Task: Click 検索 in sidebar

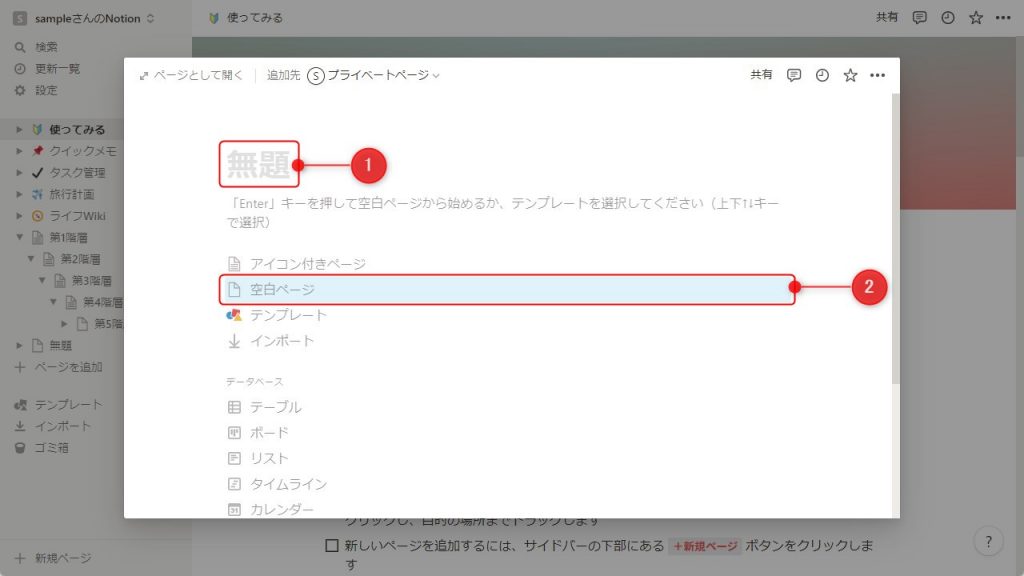Action: click(x=46, y=47)
